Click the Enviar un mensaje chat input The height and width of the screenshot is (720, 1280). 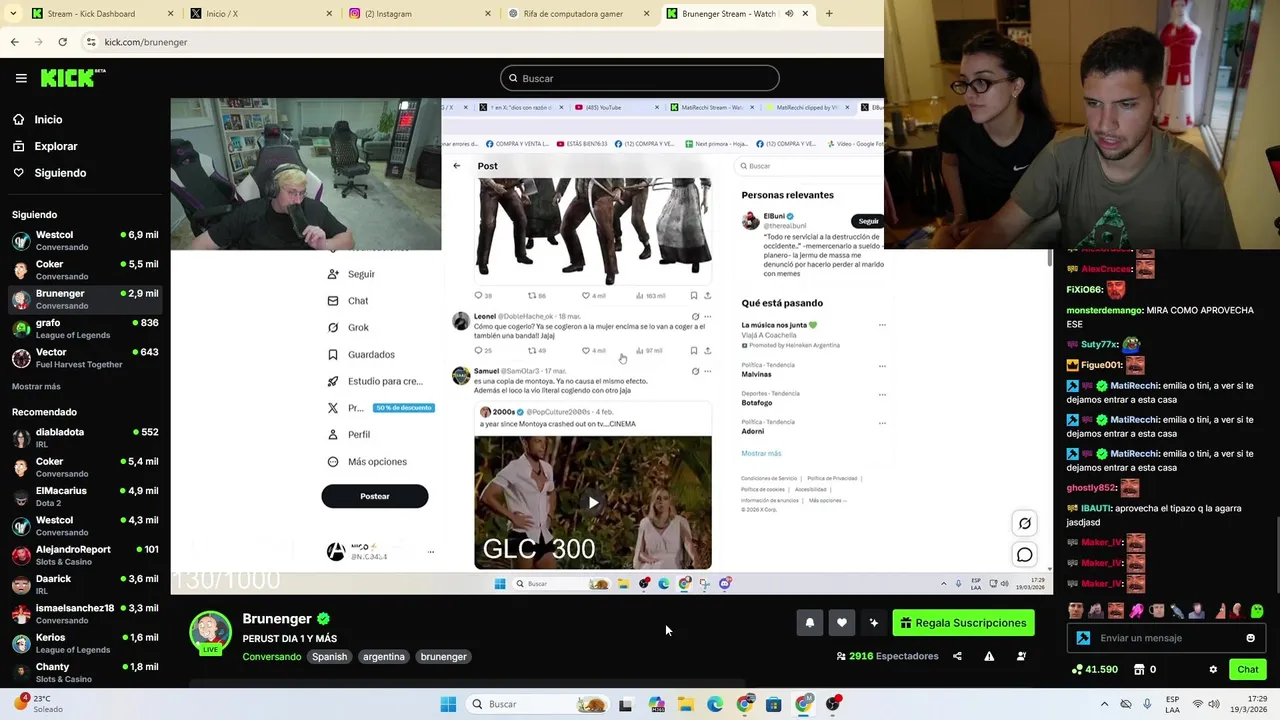coord(1167,638)
